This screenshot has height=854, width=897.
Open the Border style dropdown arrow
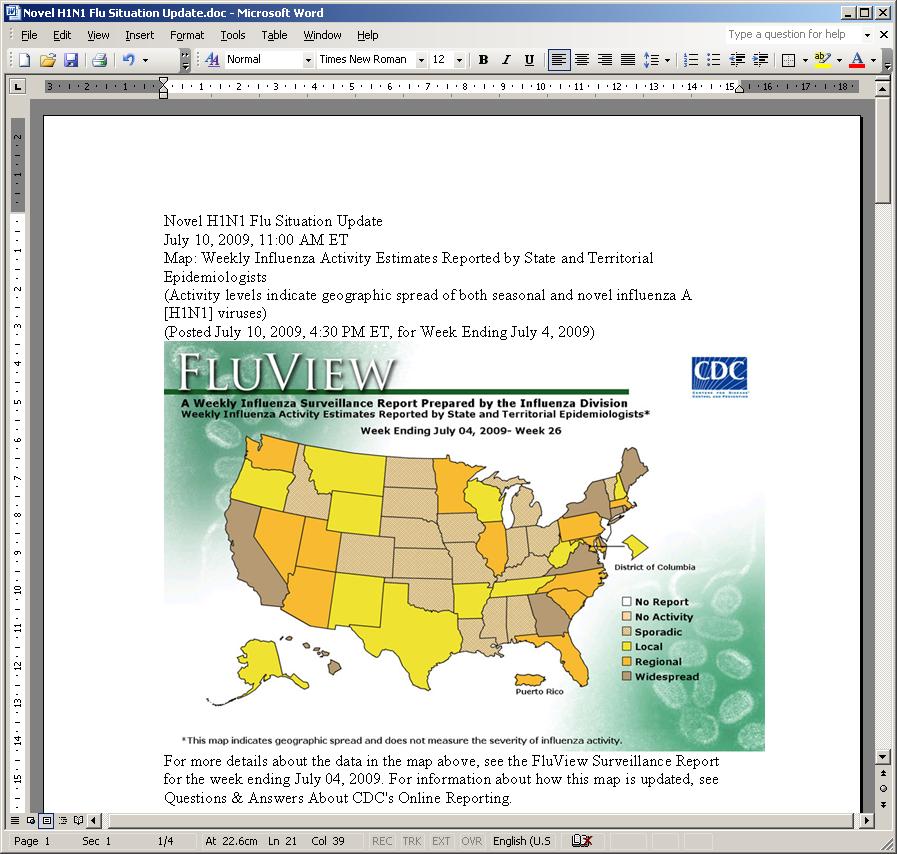tap(805, 59)
